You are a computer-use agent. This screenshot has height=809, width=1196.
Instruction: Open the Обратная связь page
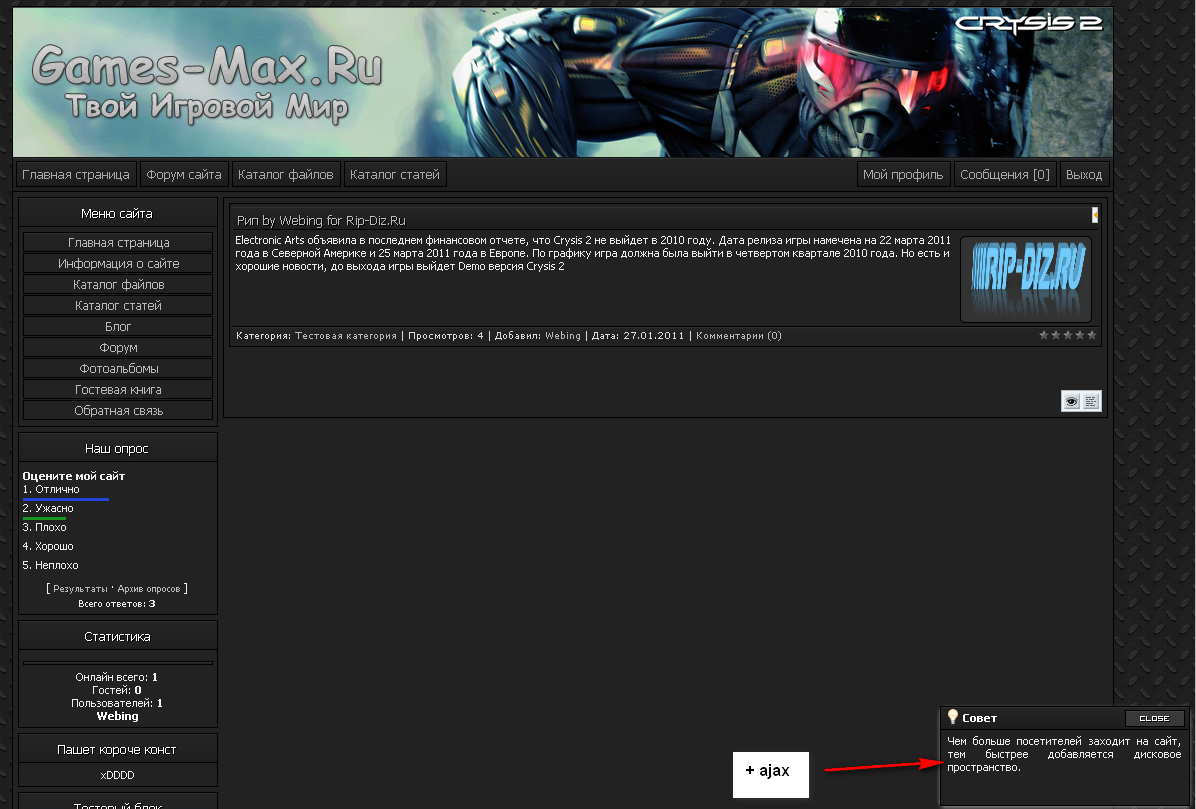(118, 410)
